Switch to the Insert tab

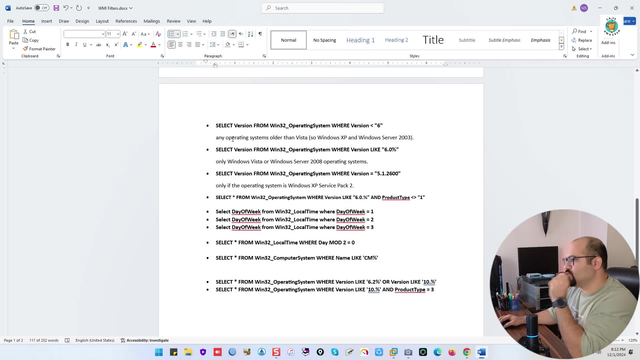click(47, 21)
